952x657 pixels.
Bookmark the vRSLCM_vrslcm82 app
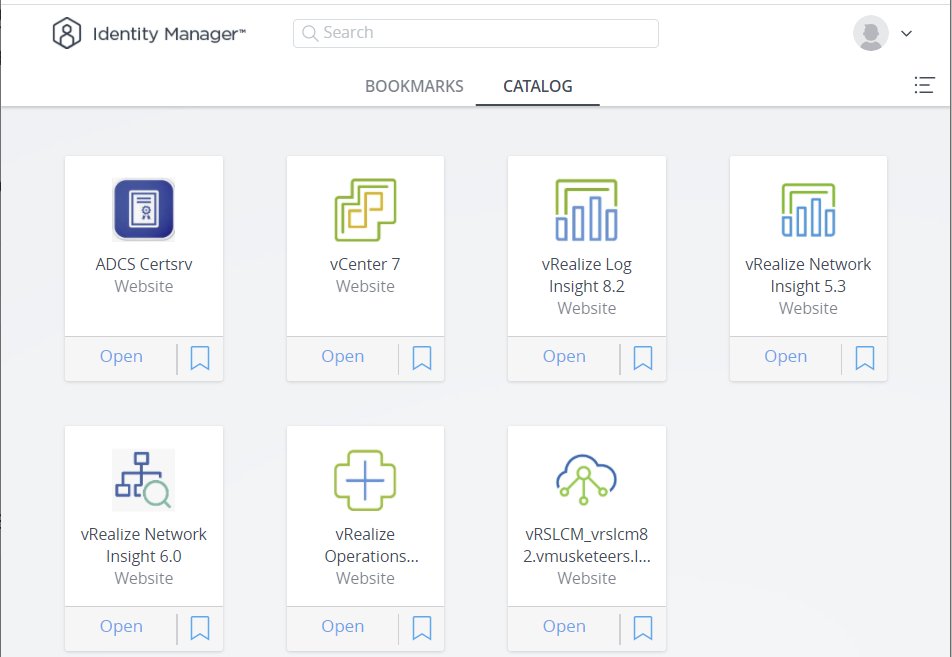coord(643,628)
